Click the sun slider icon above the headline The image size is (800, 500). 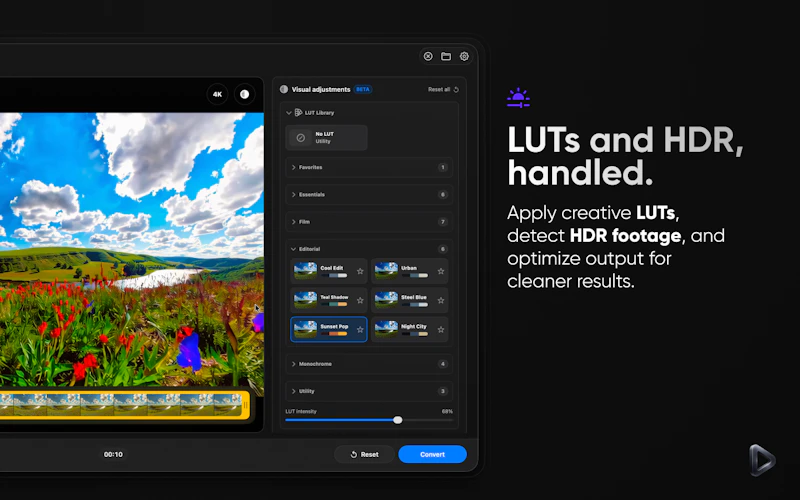[x=518, y=97]
